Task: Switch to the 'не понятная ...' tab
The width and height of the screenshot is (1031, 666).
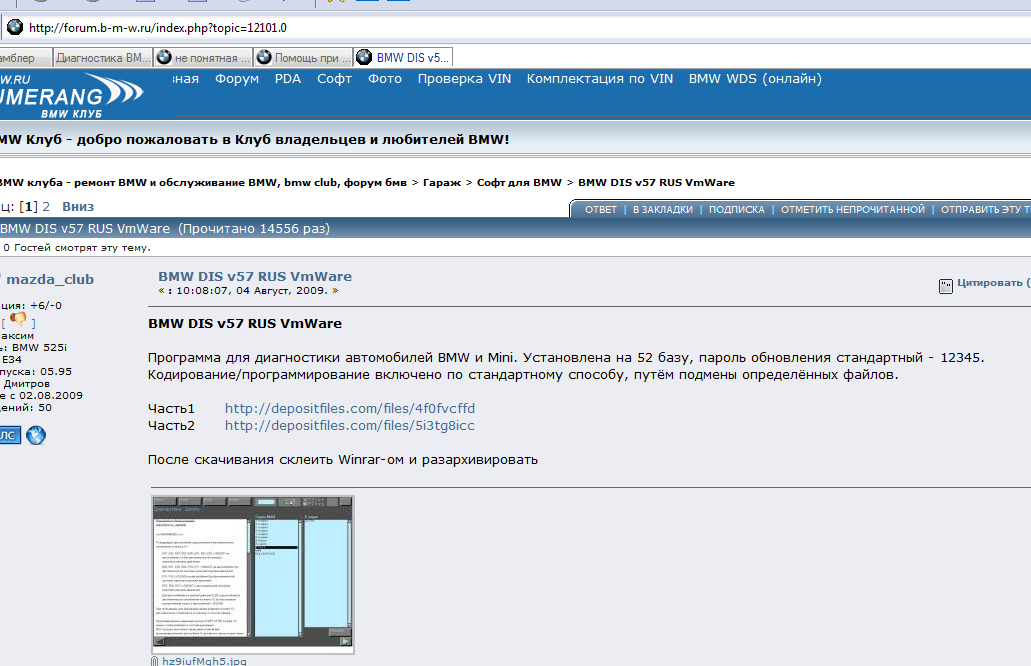Action: 204,58
